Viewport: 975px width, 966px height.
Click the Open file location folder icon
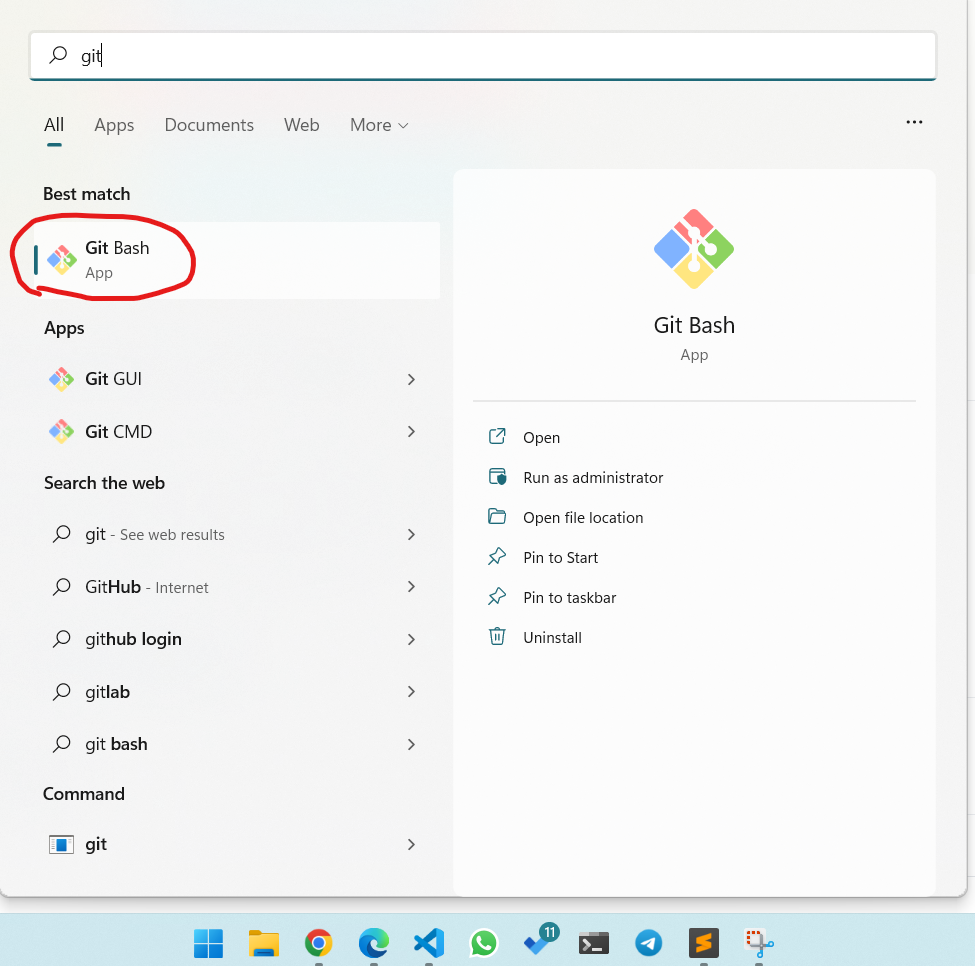[497, 517]
